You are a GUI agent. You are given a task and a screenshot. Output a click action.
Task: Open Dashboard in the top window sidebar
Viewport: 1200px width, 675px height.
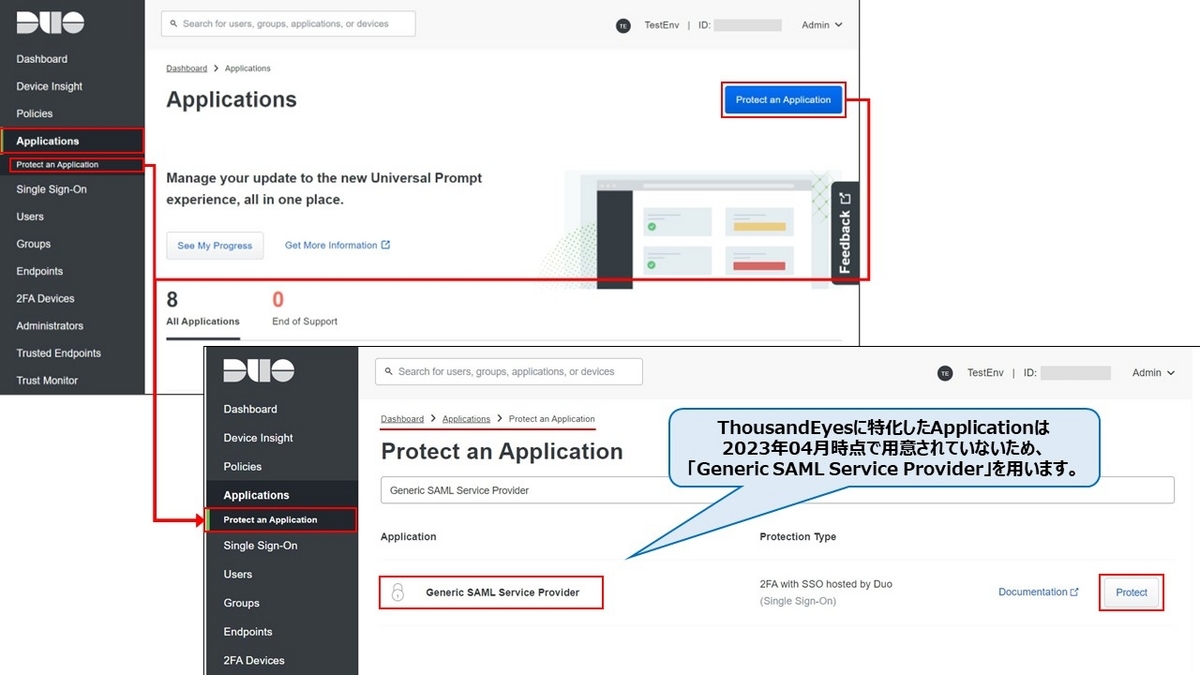pos(42,59)
